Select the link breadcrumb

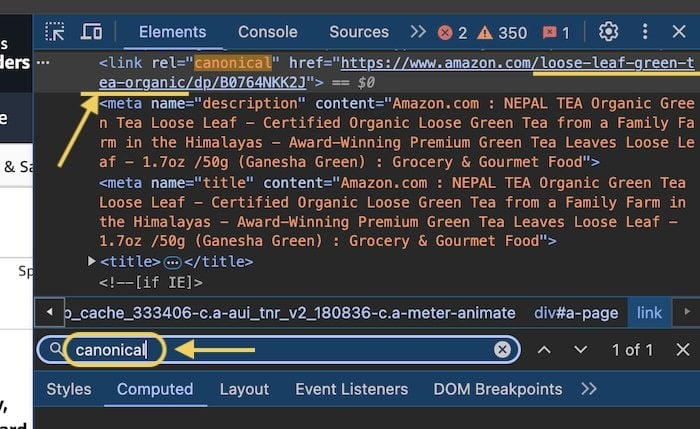649,312
